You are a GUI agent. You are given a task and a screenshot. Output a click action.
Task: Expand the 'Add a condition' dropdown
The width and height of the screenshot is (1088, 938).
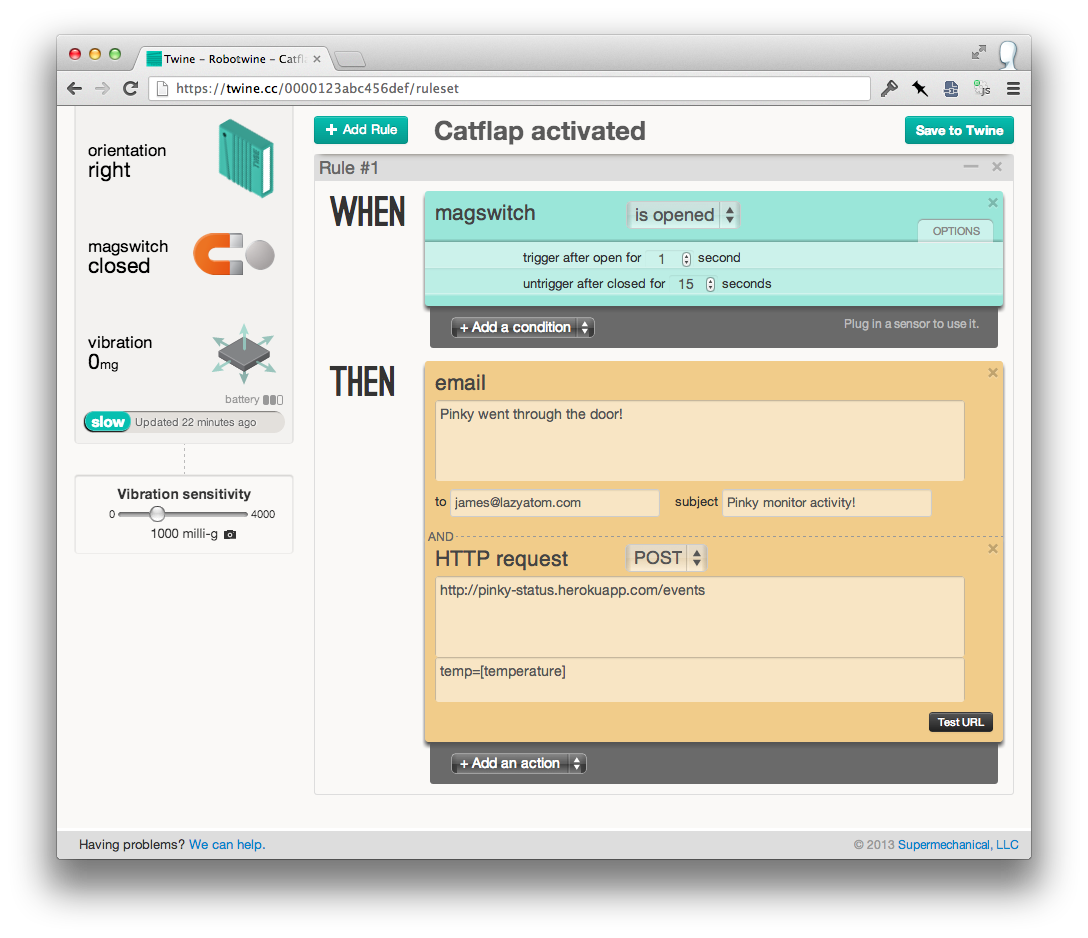pos(522,327)
